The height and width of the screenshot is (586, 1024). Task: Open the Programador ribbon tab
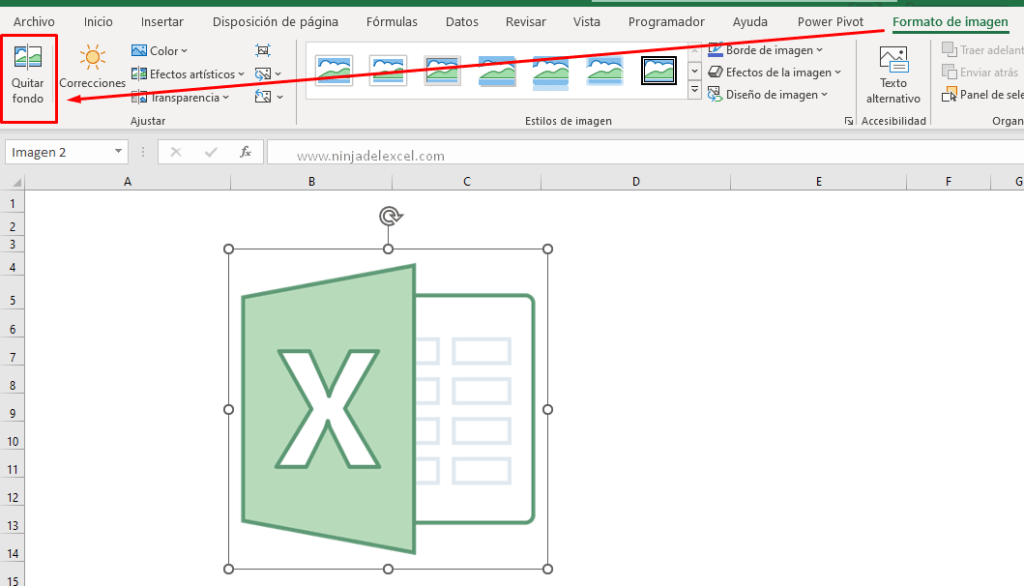tap(666, 21)
